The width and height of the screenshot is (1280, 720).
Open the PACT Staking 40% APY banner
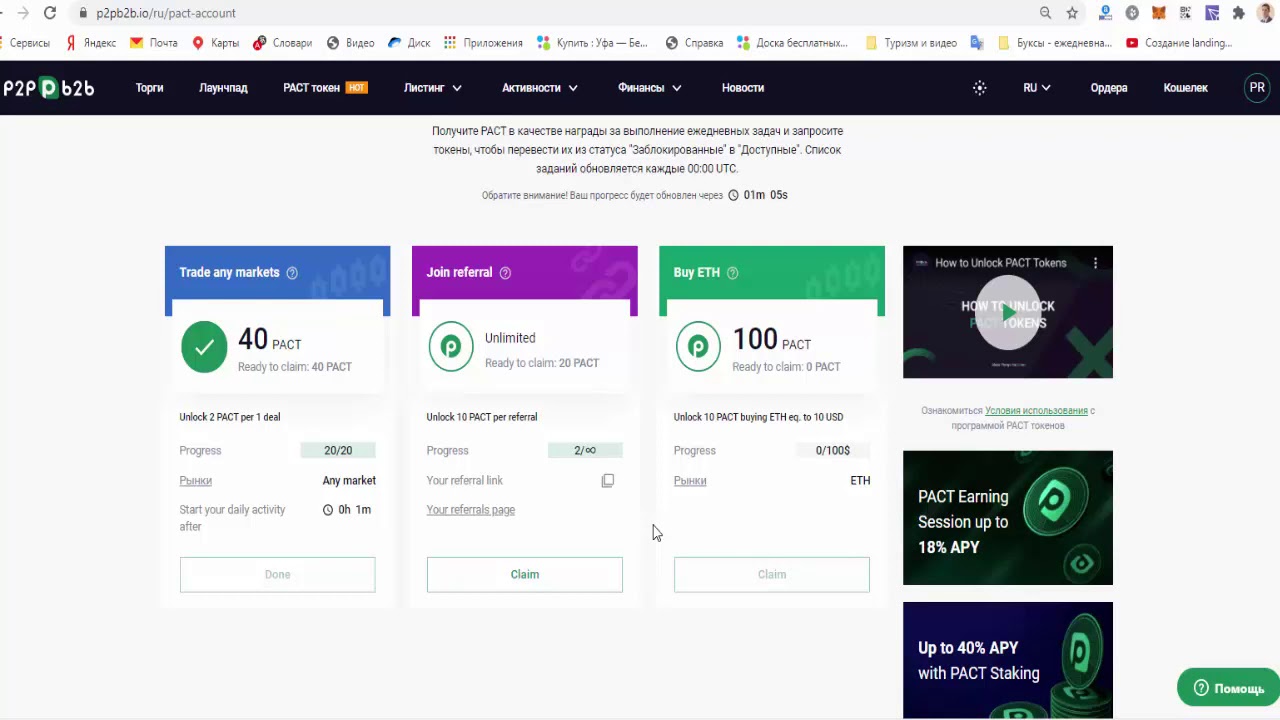[1007, 660]
